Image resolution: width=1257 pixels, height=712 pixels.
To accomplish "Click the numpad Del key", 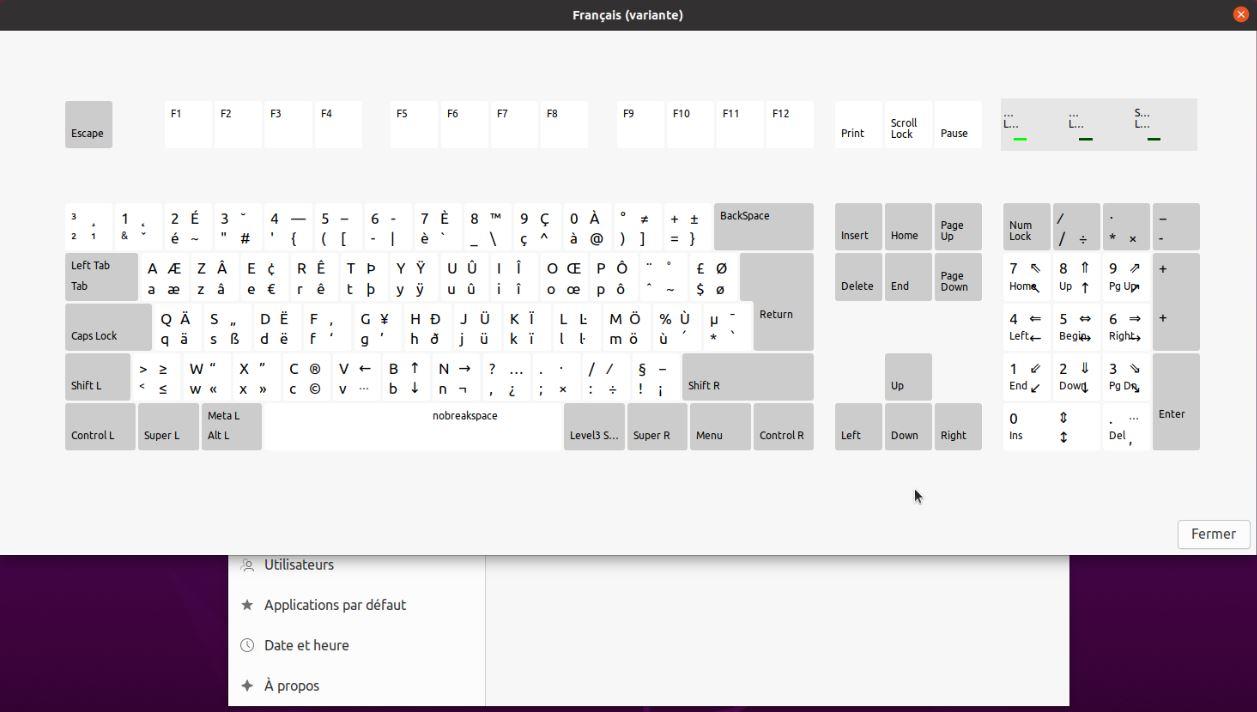I will click(1126, 427).
